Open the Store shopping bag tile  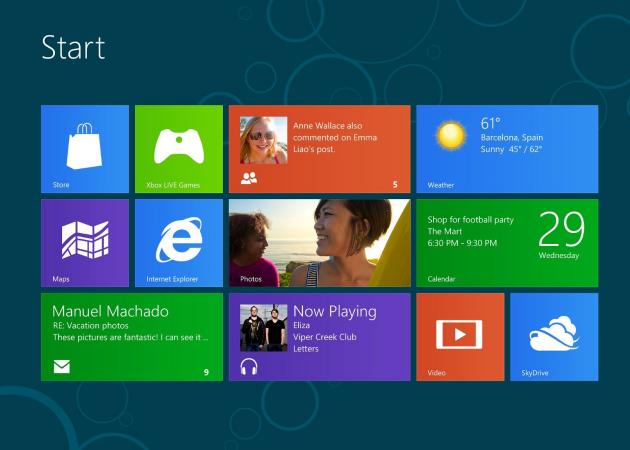pyautogui.click(x=84, y=148)
